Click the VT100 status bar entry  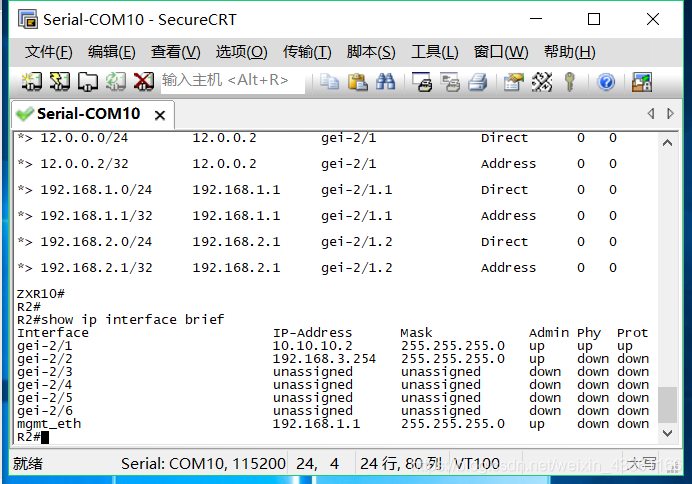[x=477, y=464]
